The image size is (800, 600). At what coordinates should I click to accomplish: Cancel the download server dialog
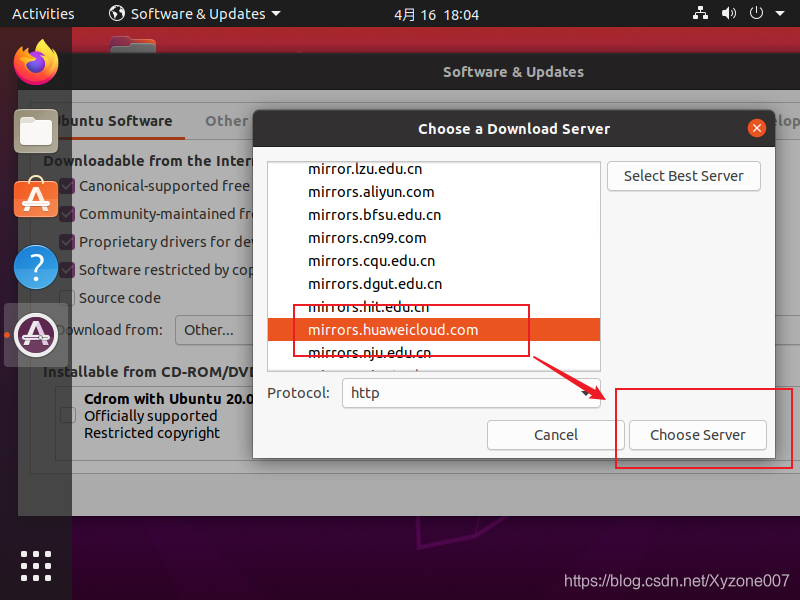tap(555, 435)
